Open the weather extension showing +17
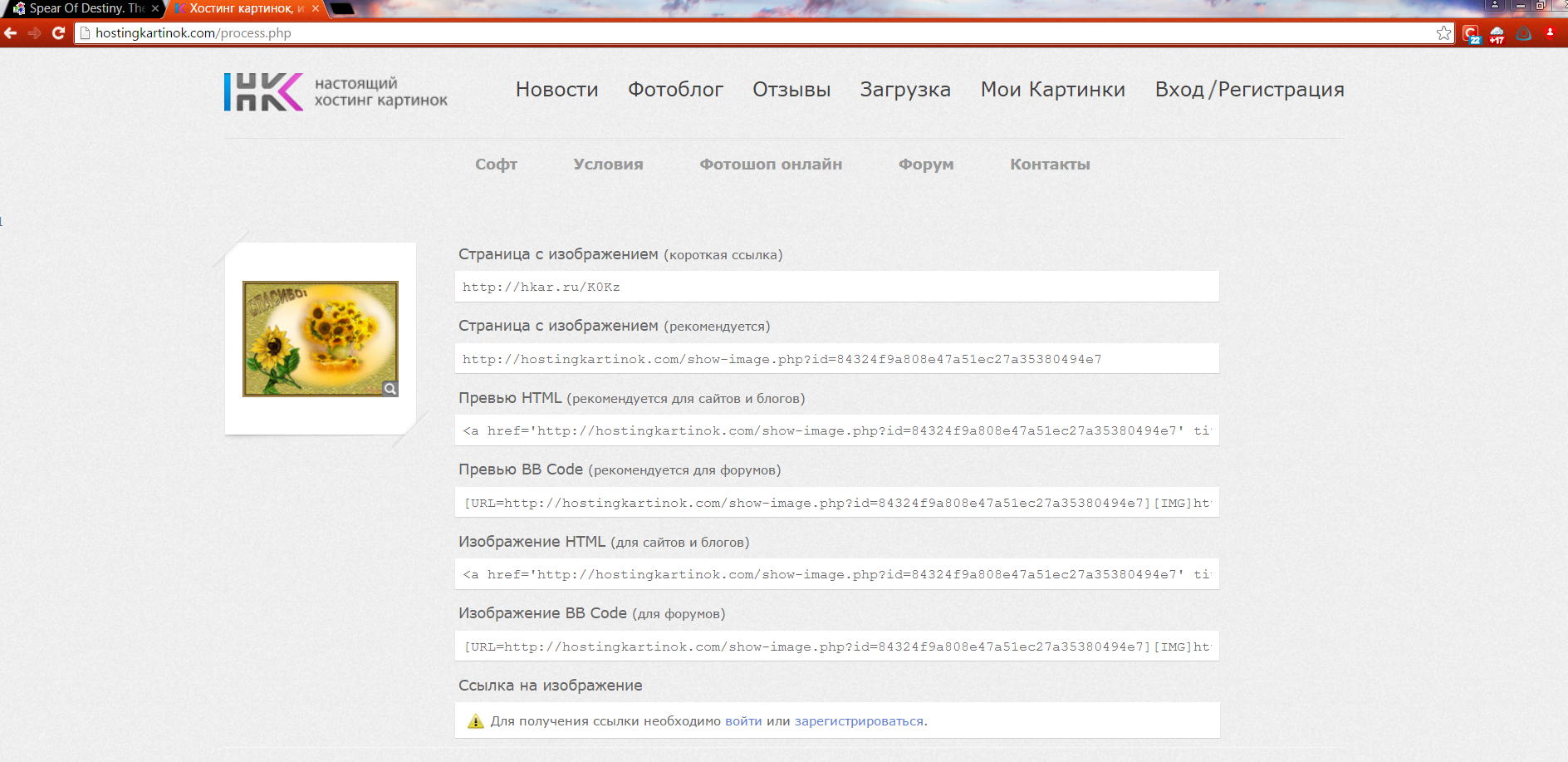The height and width of the screenshot is (762, 1568). click(x=1497, y=34)
